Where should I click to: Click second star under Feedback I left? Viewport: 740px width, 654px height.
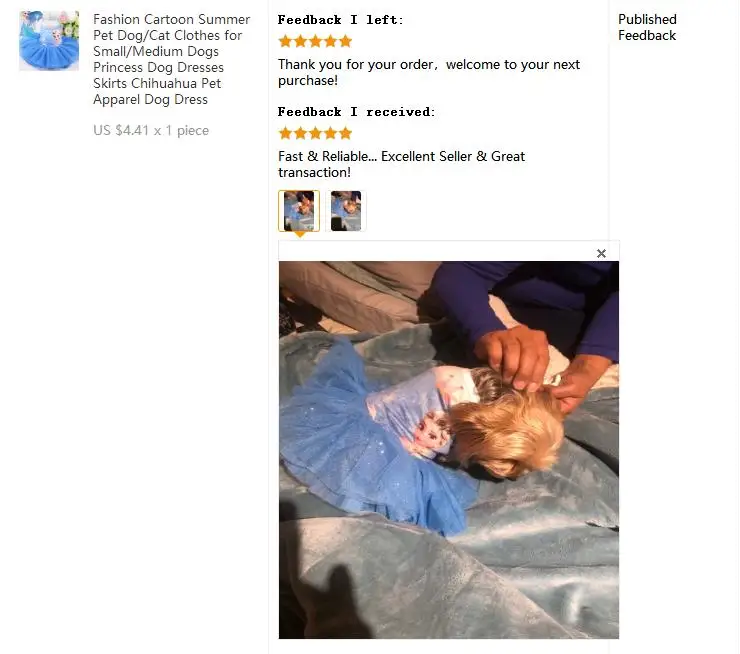(x=300, y=41)
